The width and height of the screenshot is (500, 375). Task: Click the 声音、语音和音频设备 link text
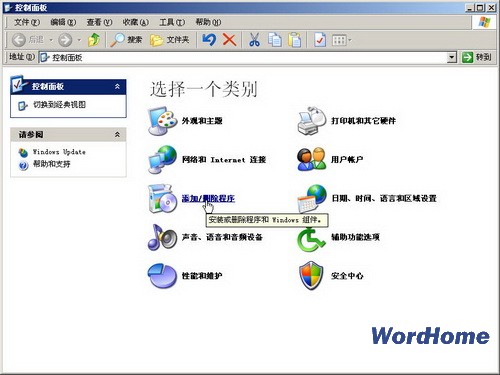(222, 237)
